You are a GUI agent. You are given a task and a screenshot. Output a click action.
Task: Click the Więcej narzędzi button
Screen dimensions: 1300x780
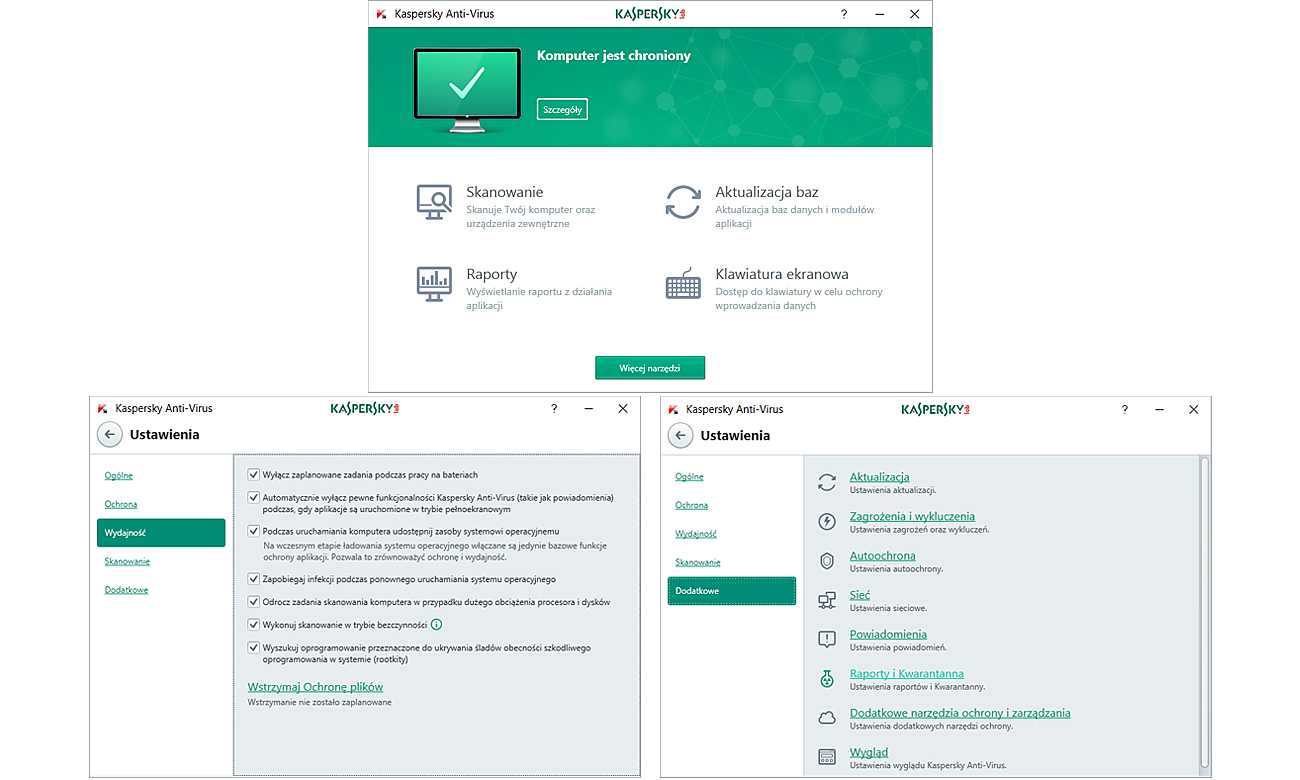[650, 368]
